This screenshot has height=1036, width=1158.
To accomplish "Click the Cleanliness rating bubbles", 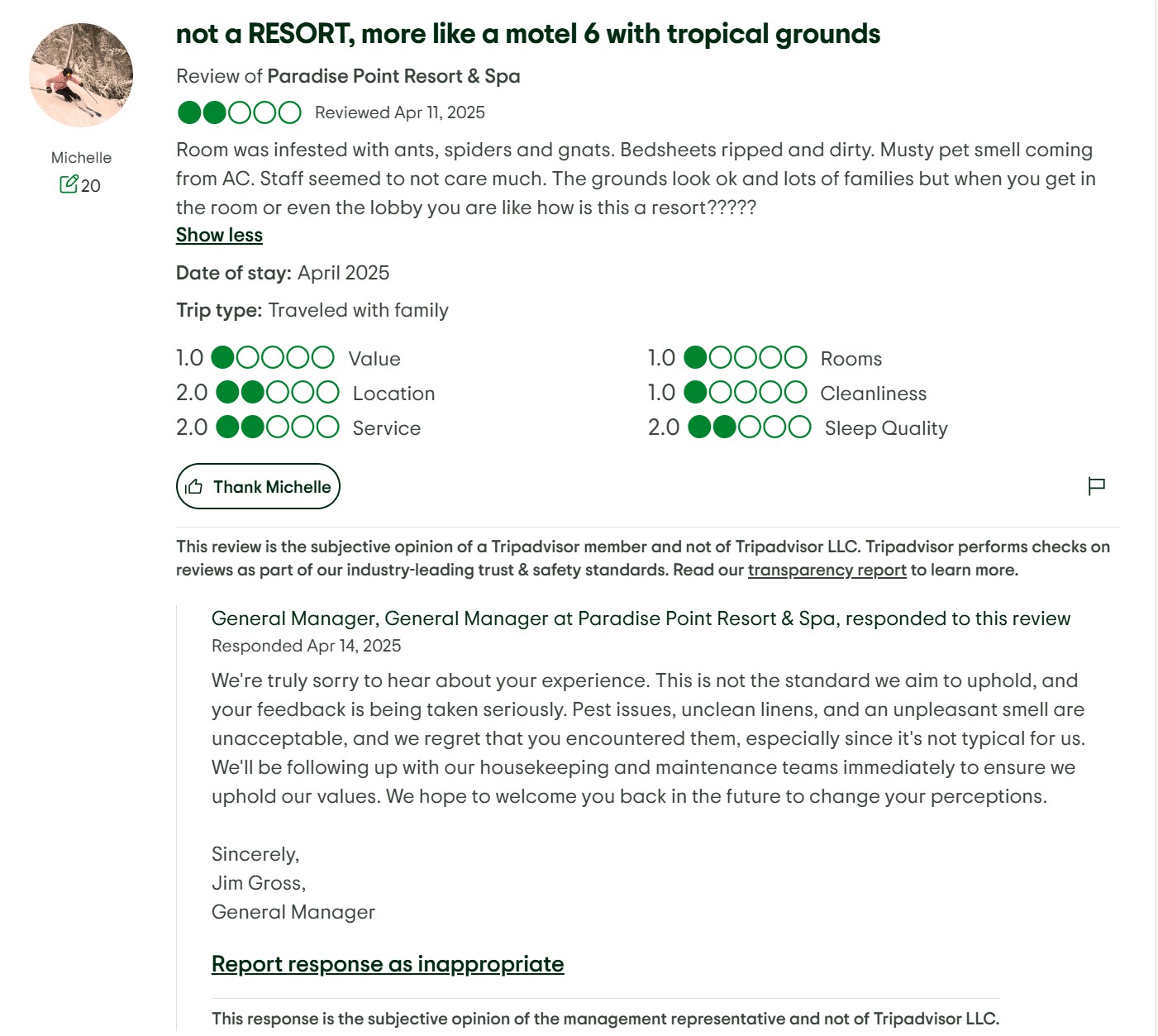I will click(746, 393).
